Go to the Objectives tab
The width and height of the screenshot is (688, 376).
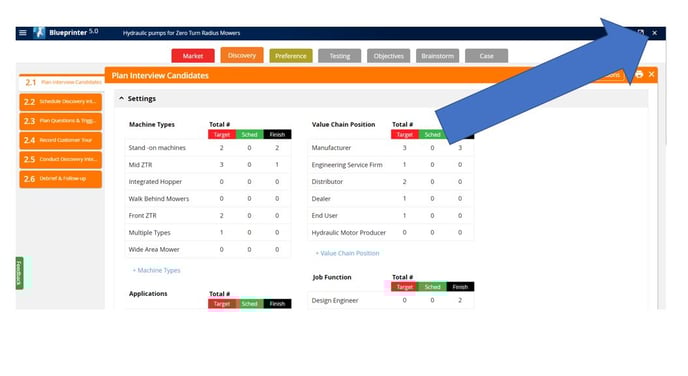388,56
